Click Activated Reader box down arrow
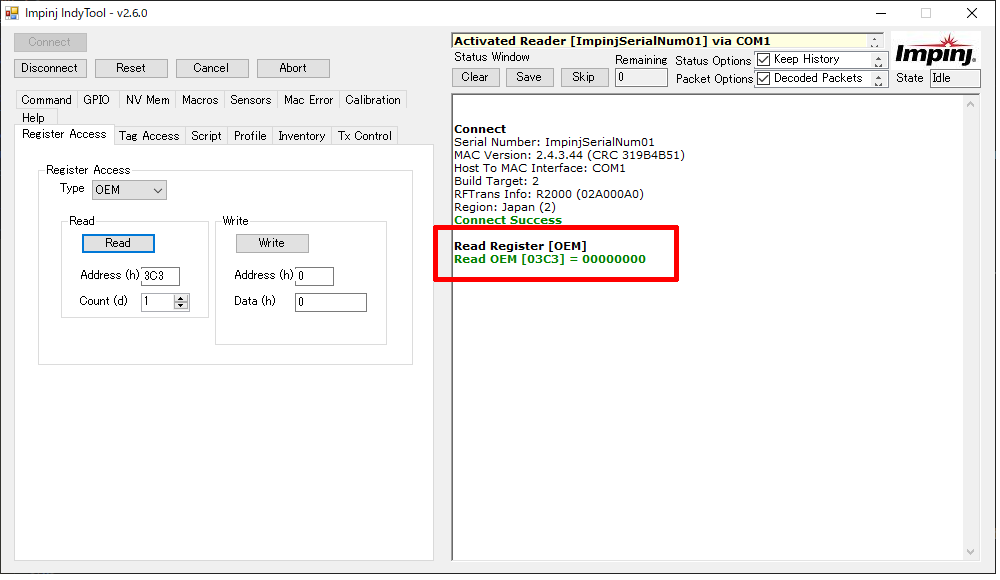Image resolution: width=1000 pixels, height=580 pixels. [875, 45]
